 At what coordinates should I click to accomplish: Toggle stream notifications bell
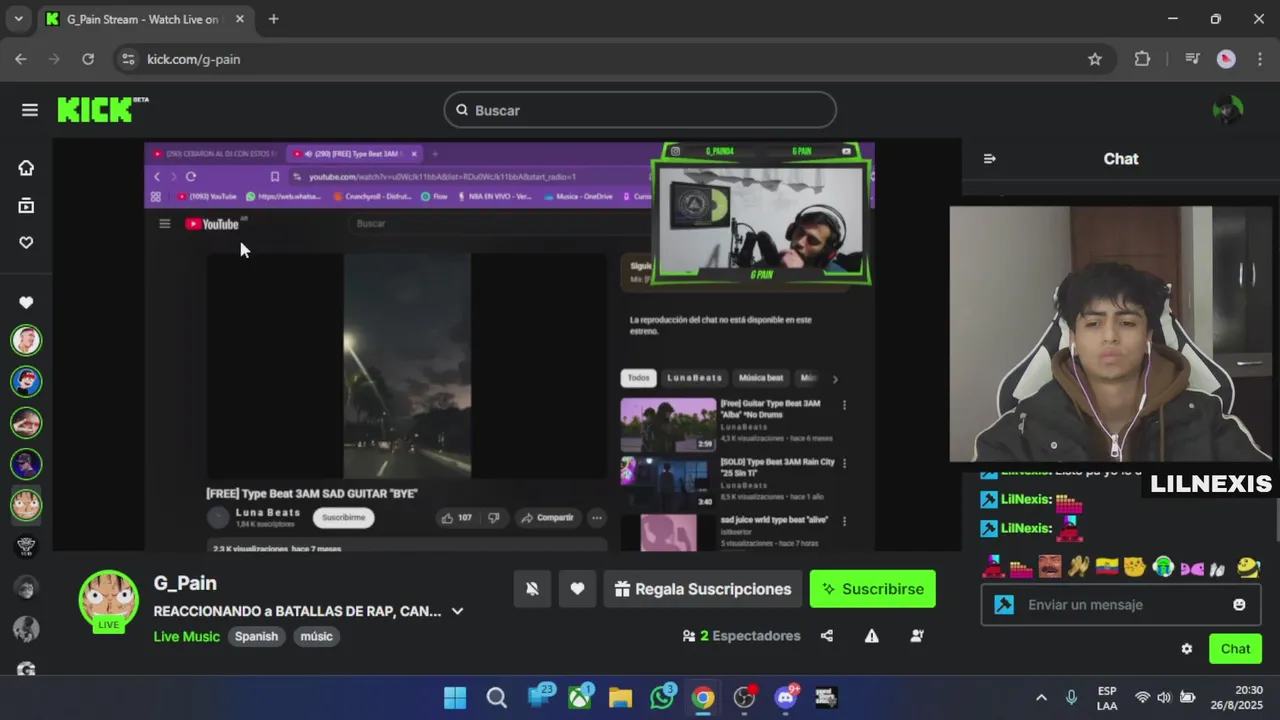click(x=532, y=589)
